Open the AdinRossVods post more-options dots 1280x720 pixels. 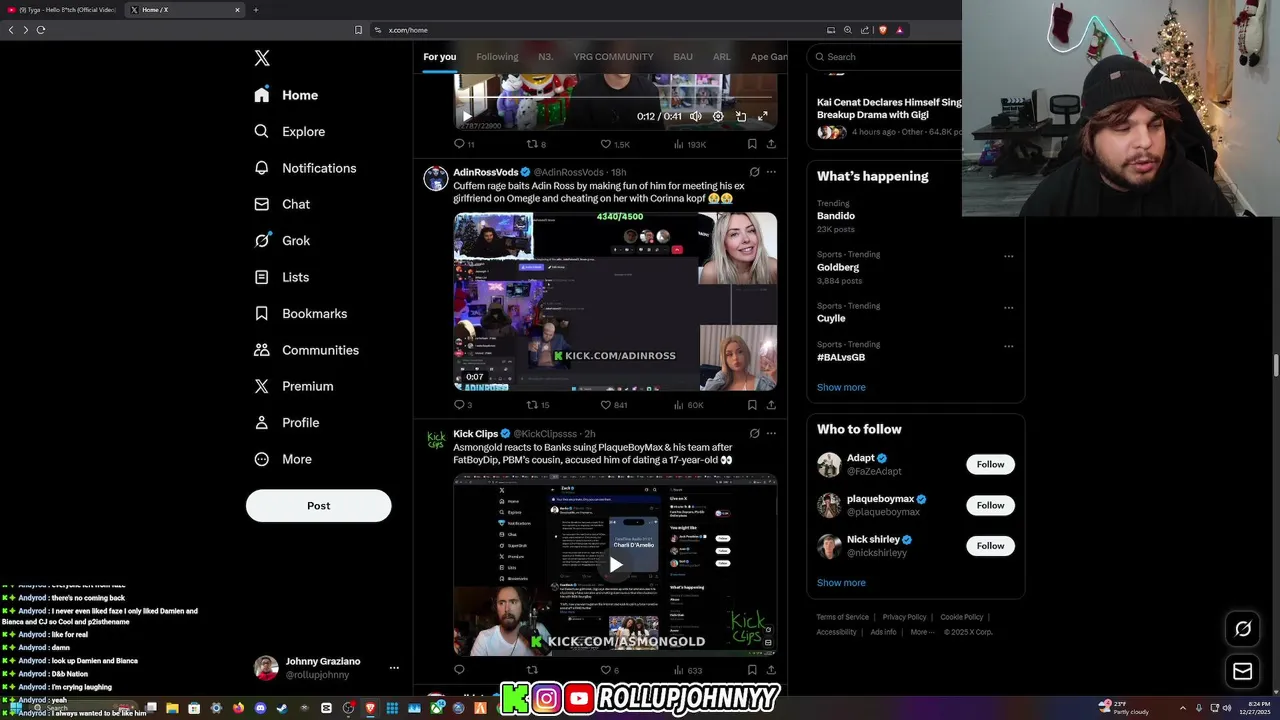coord(771,172)
